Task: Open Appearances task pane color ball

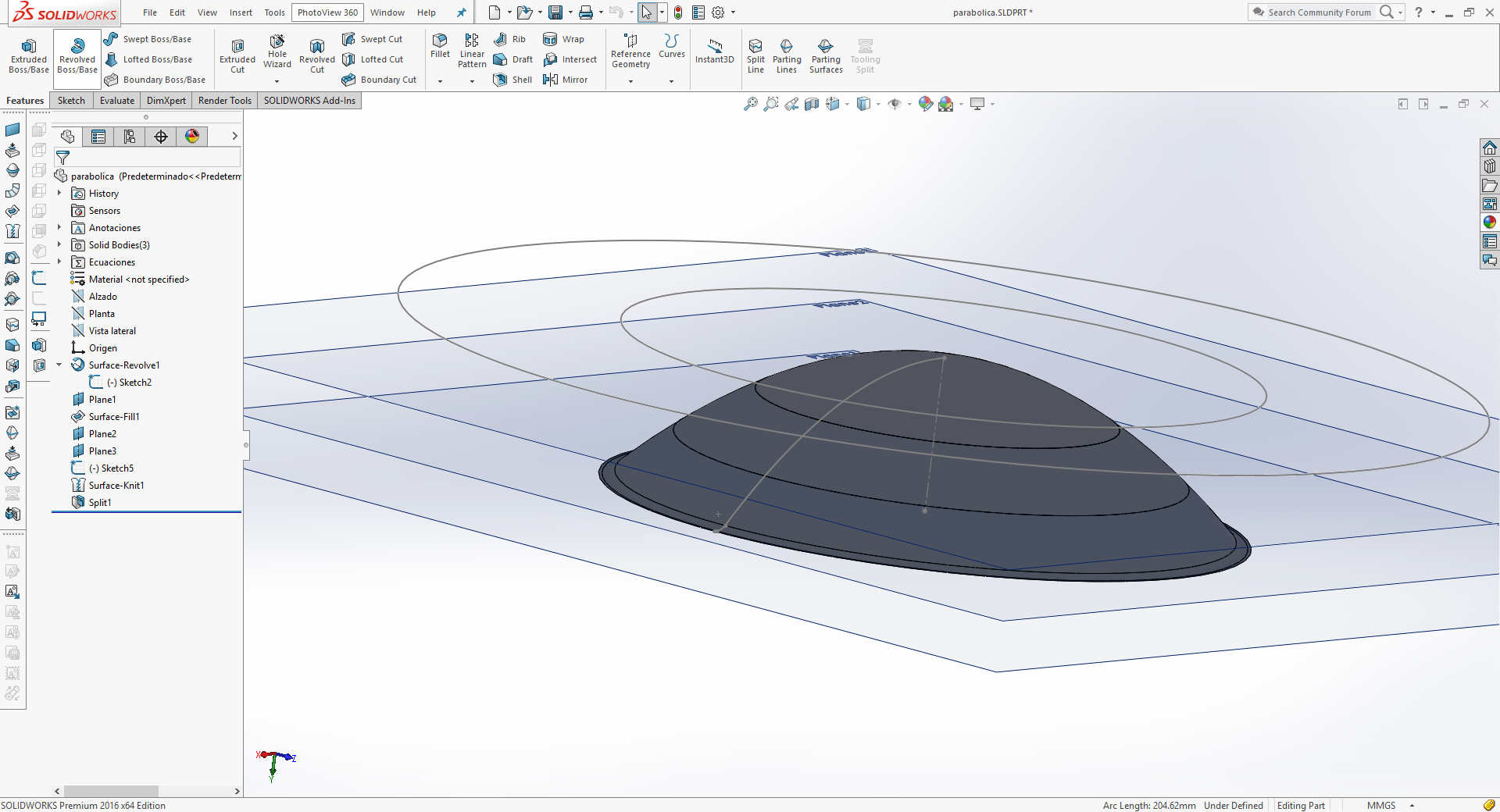Action: click(1490, 223)
